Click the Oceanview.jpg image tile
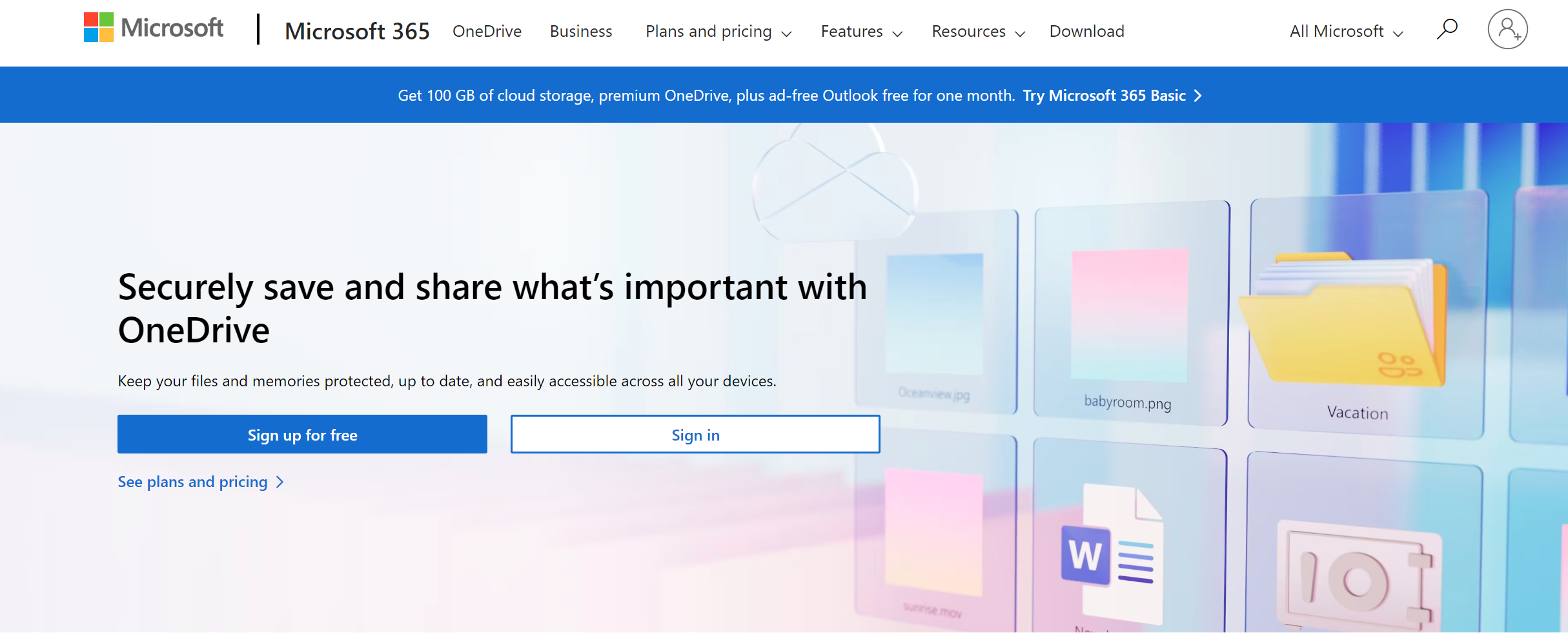The width and height of the screenshot is (1568, 635). [936, 313]
